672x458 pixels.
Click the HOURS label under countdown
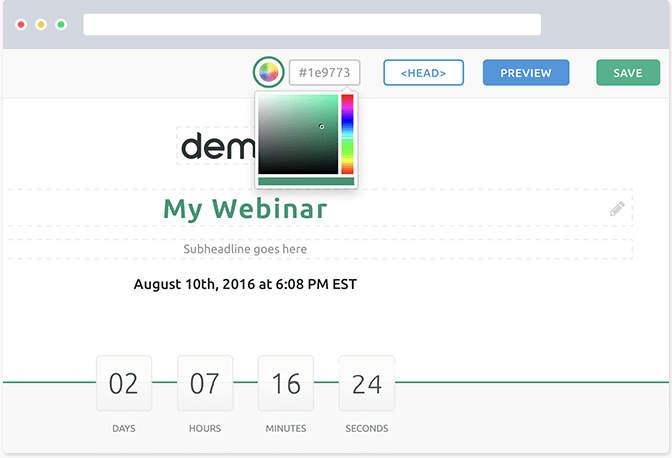coord(205,428)
